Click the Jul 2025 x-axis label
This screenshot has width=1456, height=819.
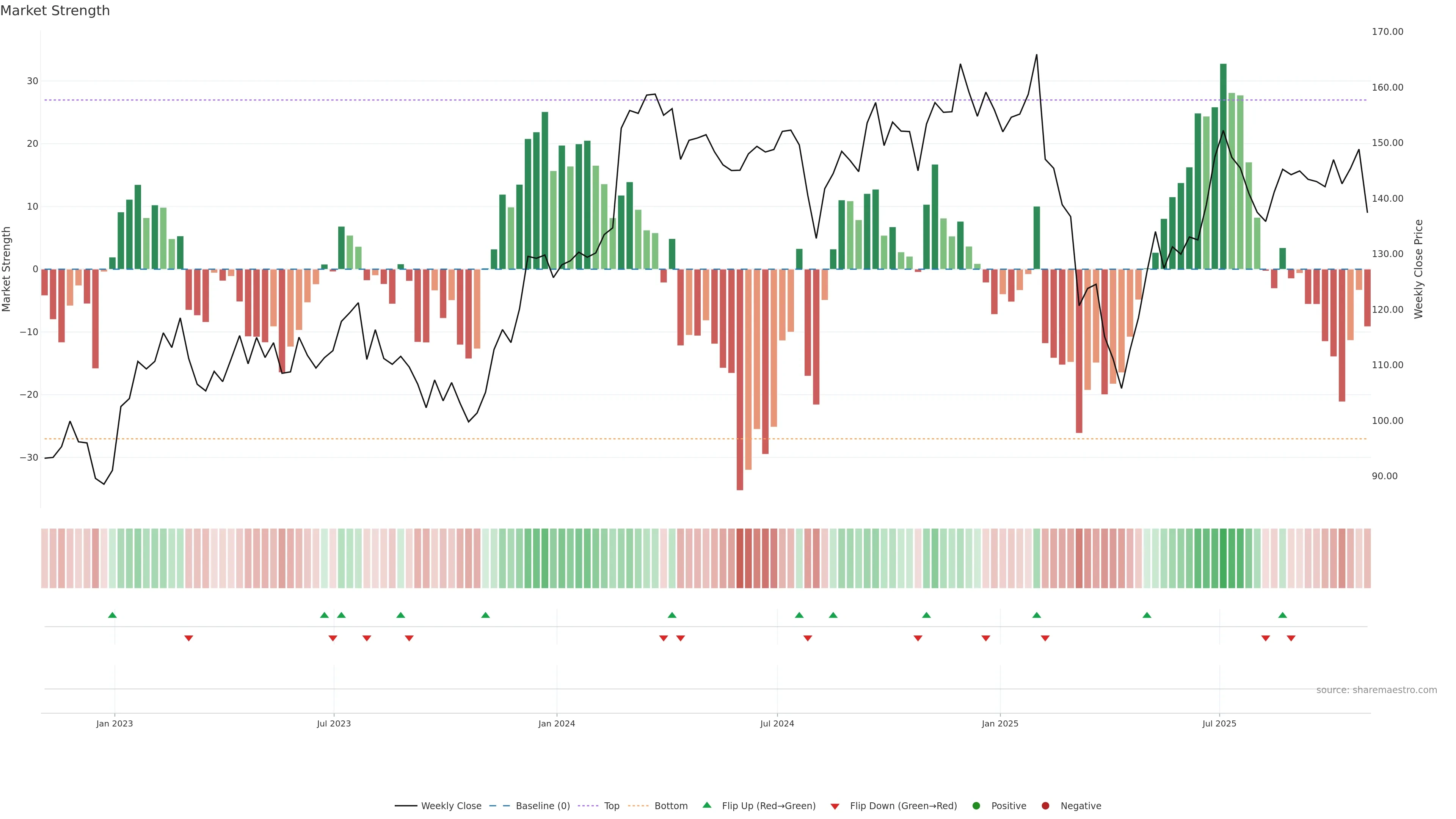coord(1219,723)
